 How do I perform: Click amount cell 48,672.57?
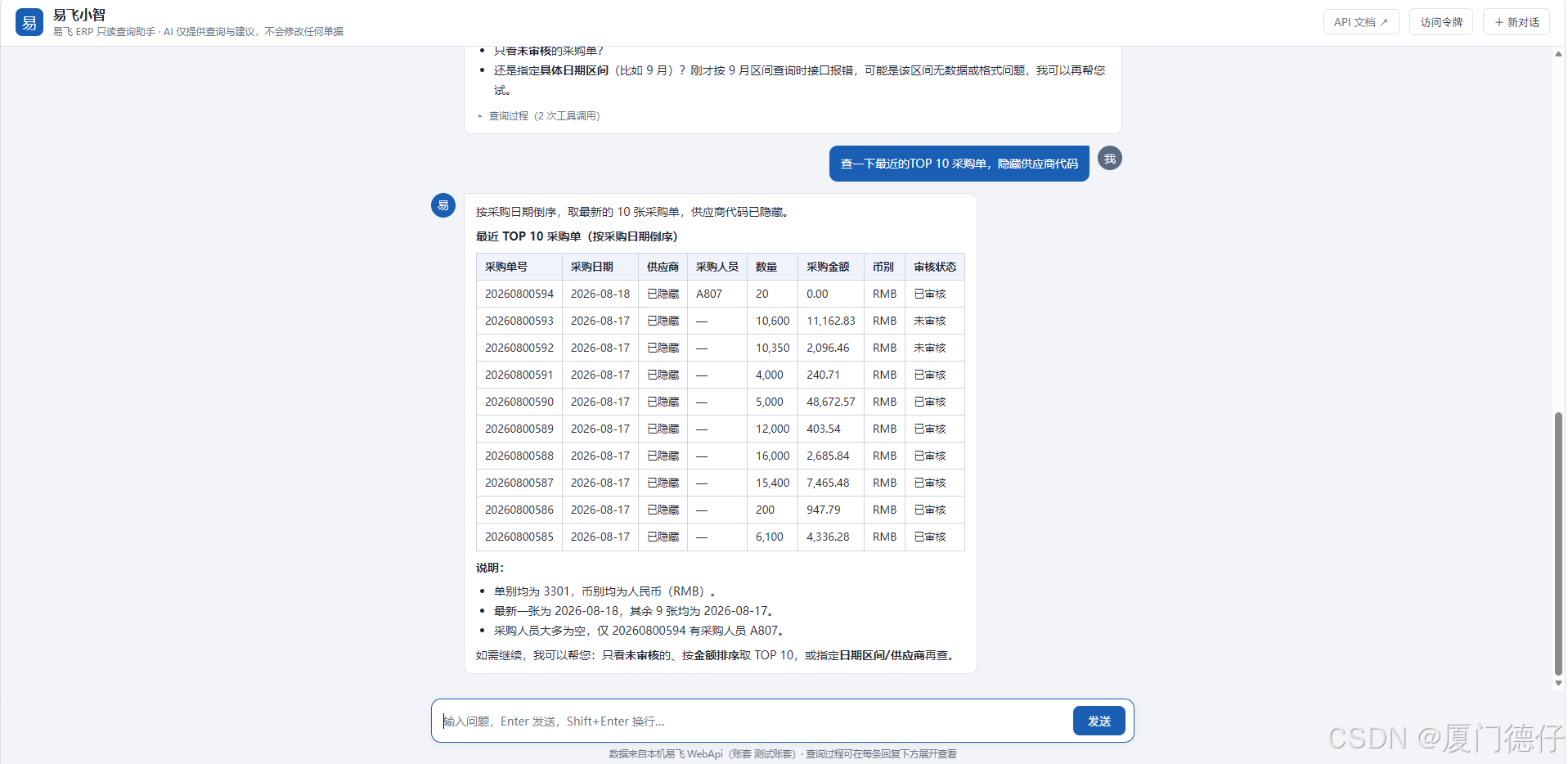[831, 402]
